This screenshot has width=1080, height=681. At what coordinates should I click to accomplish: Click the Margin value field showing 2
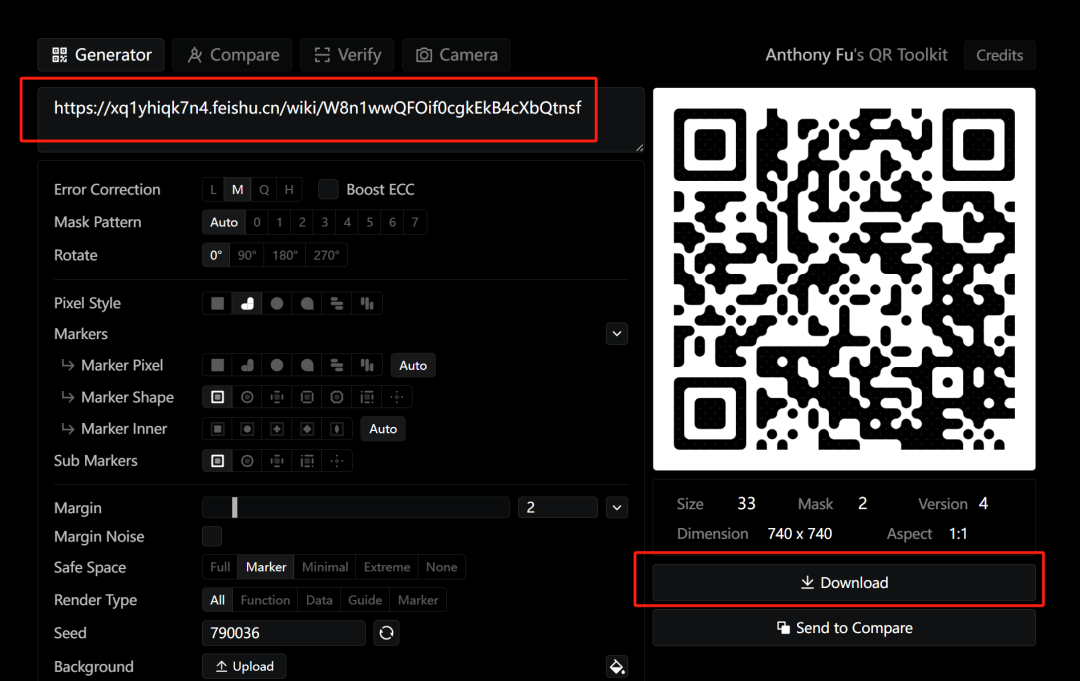tap(557, 507)
